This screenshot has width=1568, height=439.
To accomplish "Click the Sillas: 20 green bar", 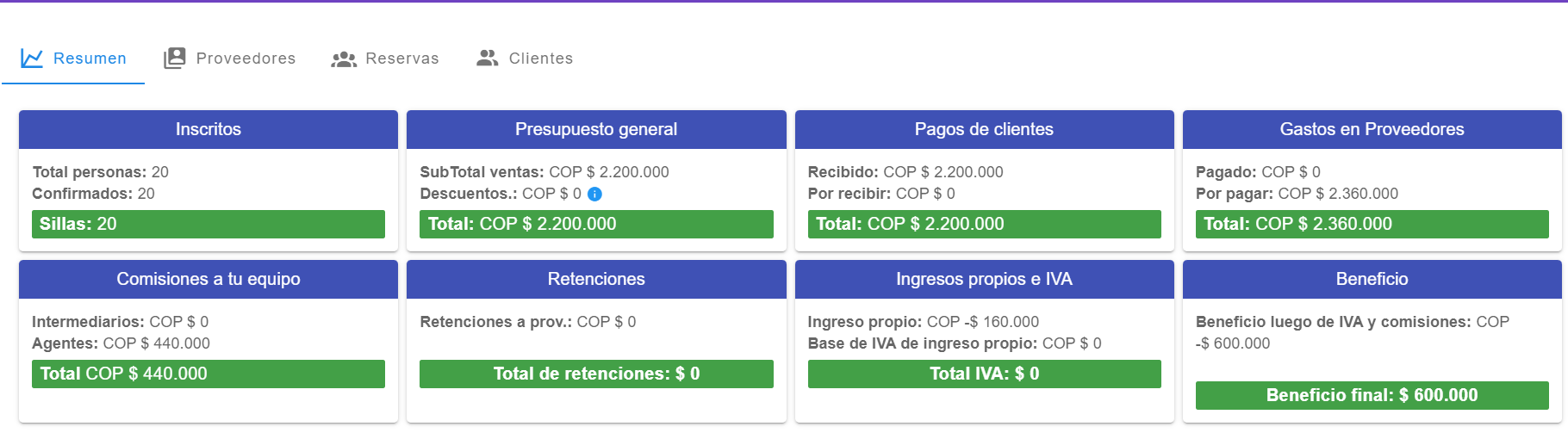I will tap(208, 224).
